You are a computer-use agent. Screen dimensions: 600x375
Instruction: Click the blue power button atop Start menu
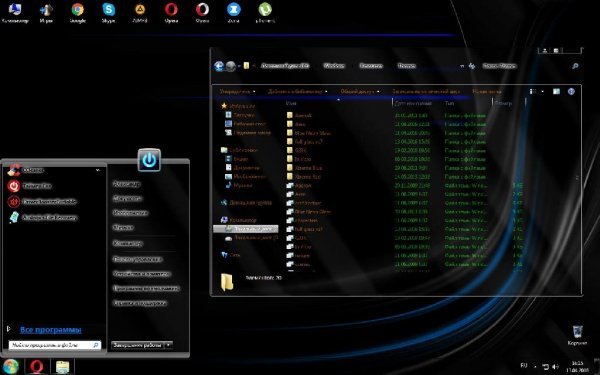[x=149, y=160]
